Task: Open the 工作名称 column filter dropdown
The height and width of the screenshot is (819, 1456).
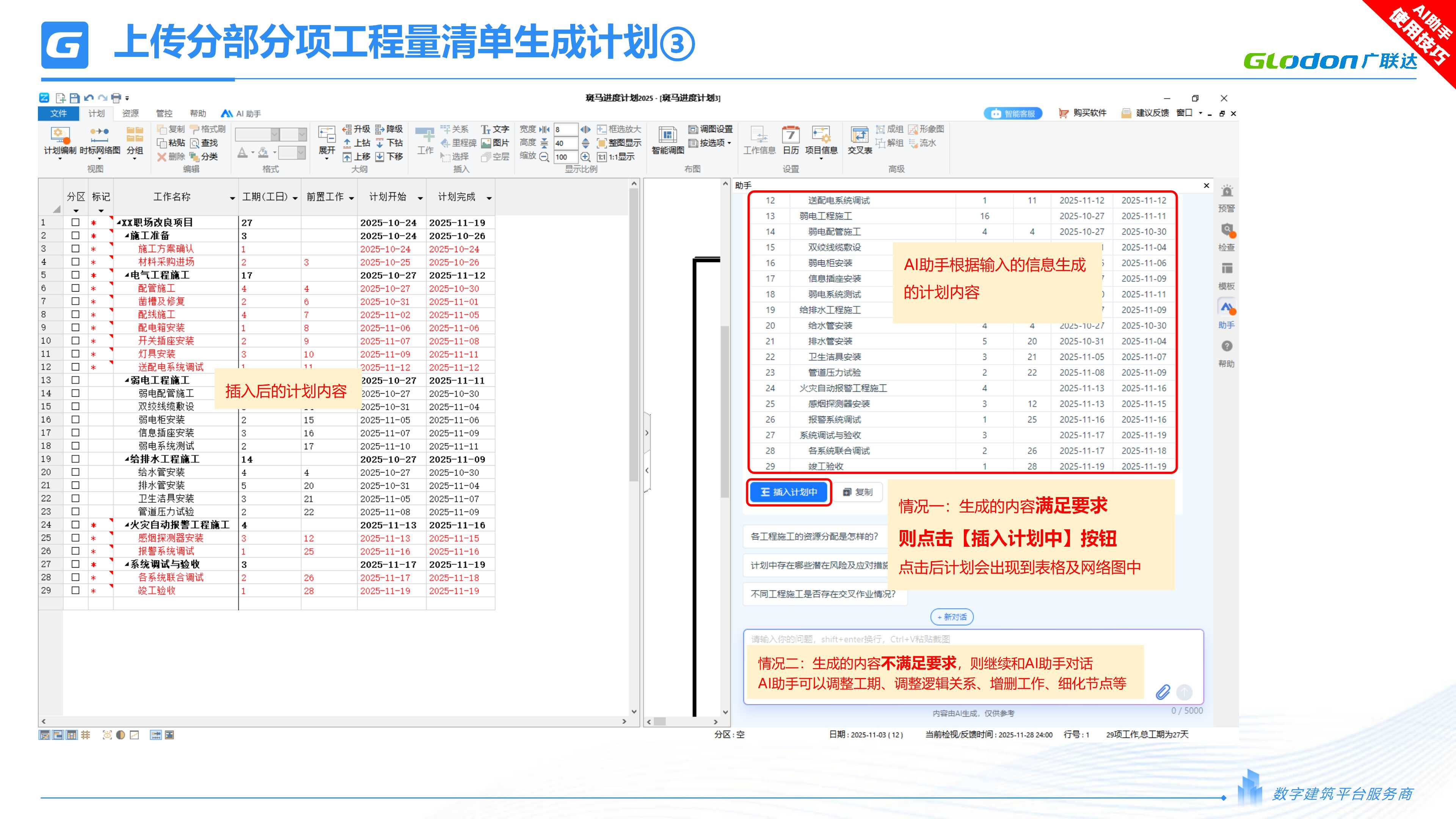Action: pos(232,198)
